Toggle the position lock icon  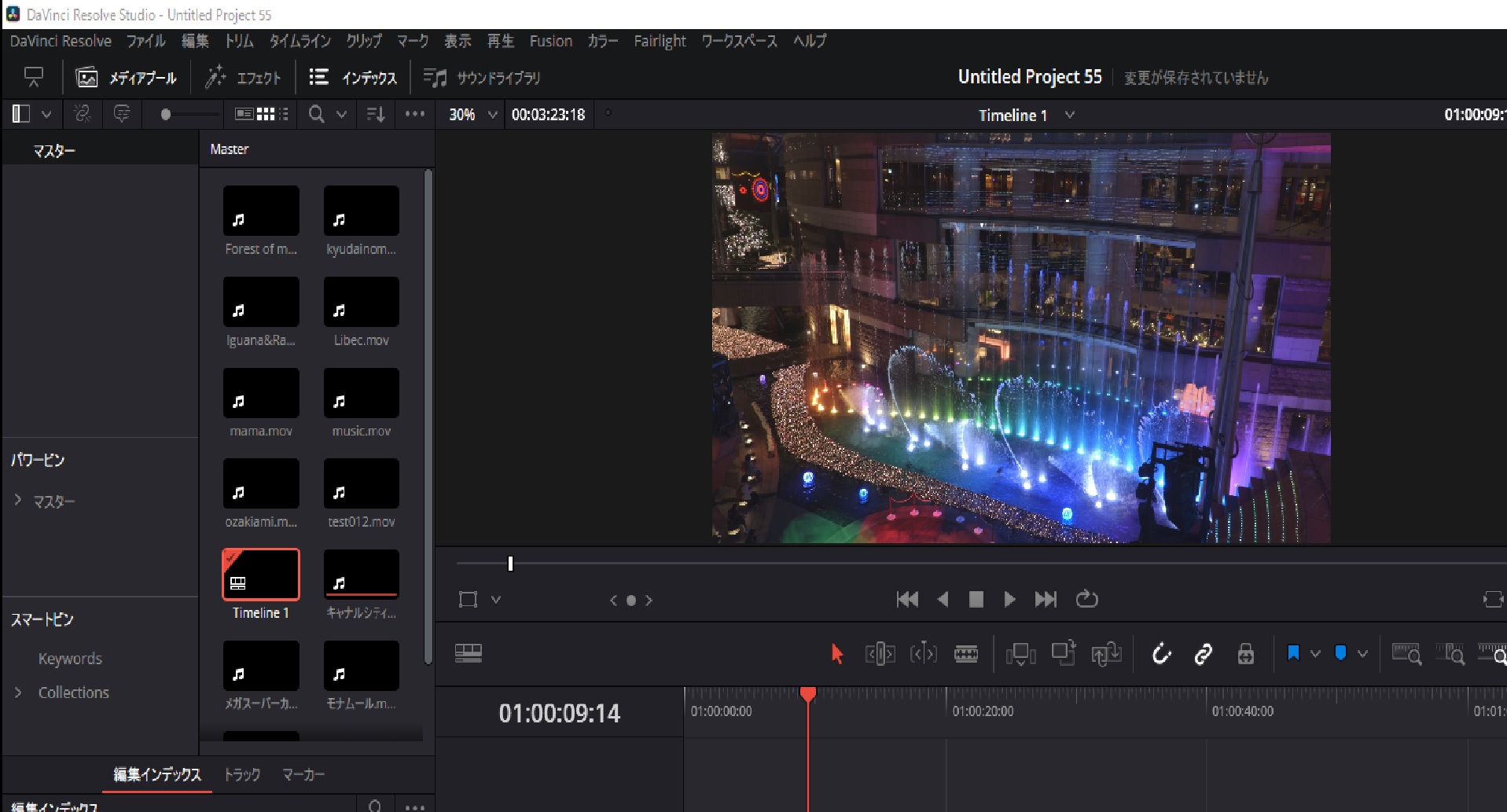(1245, 654)
